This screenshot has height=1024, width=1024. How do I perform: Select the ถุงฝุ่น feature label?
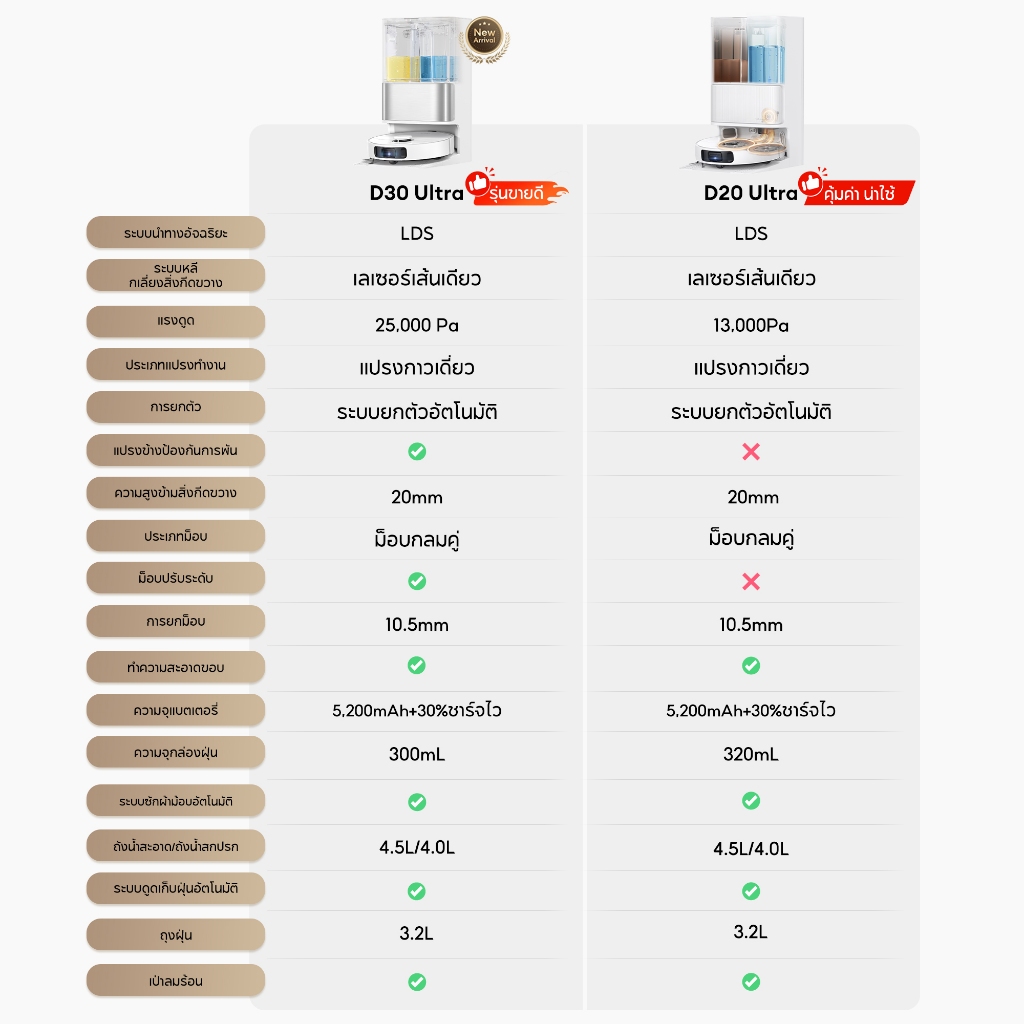pyautogui.click(x=176, y=936)
